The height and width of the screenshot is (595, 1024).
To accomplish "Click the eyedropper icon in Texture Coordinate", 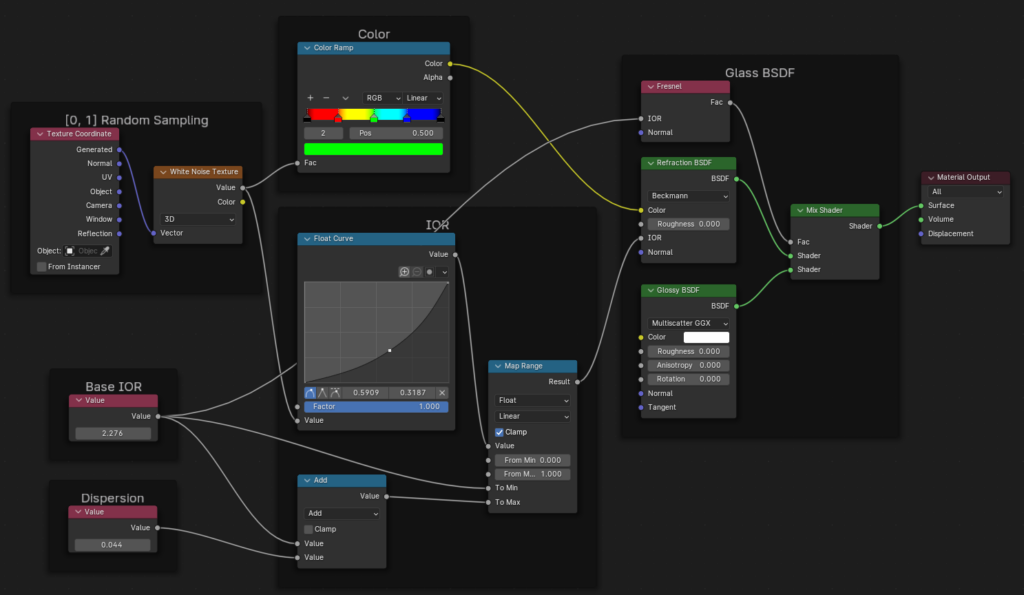I will (x=105, y=251).
